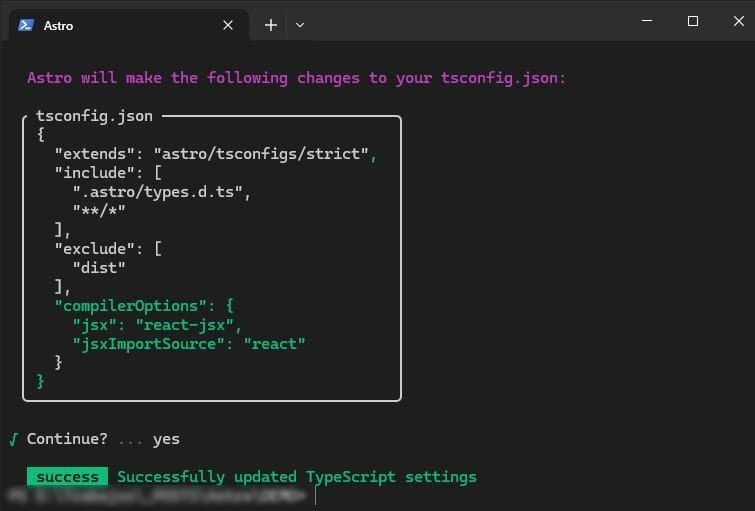Click the green checkmark before Continue?
The height and width of the screenshot is (511, 755).
click(x=13, y=439)
